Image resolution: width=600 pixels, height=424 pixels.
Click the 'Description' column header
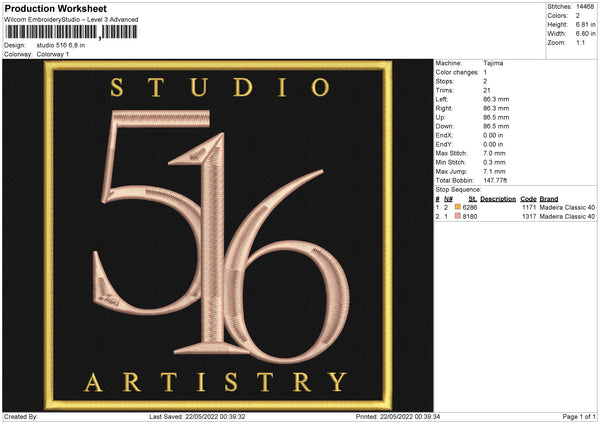tap(498, 199)
